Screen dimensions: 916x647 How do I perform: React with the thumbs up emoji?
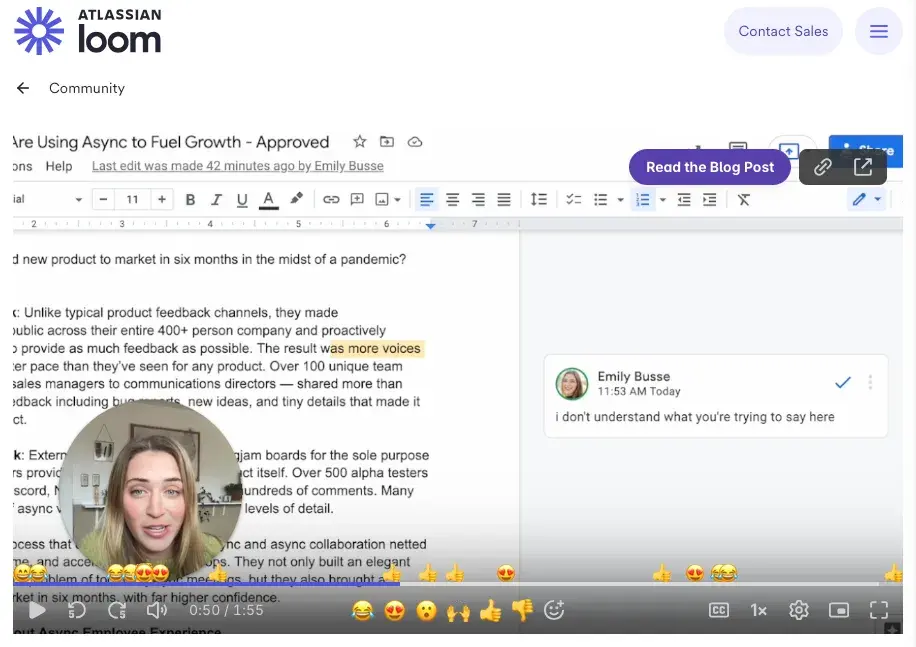pyautogui.click(x=490, y=610)
